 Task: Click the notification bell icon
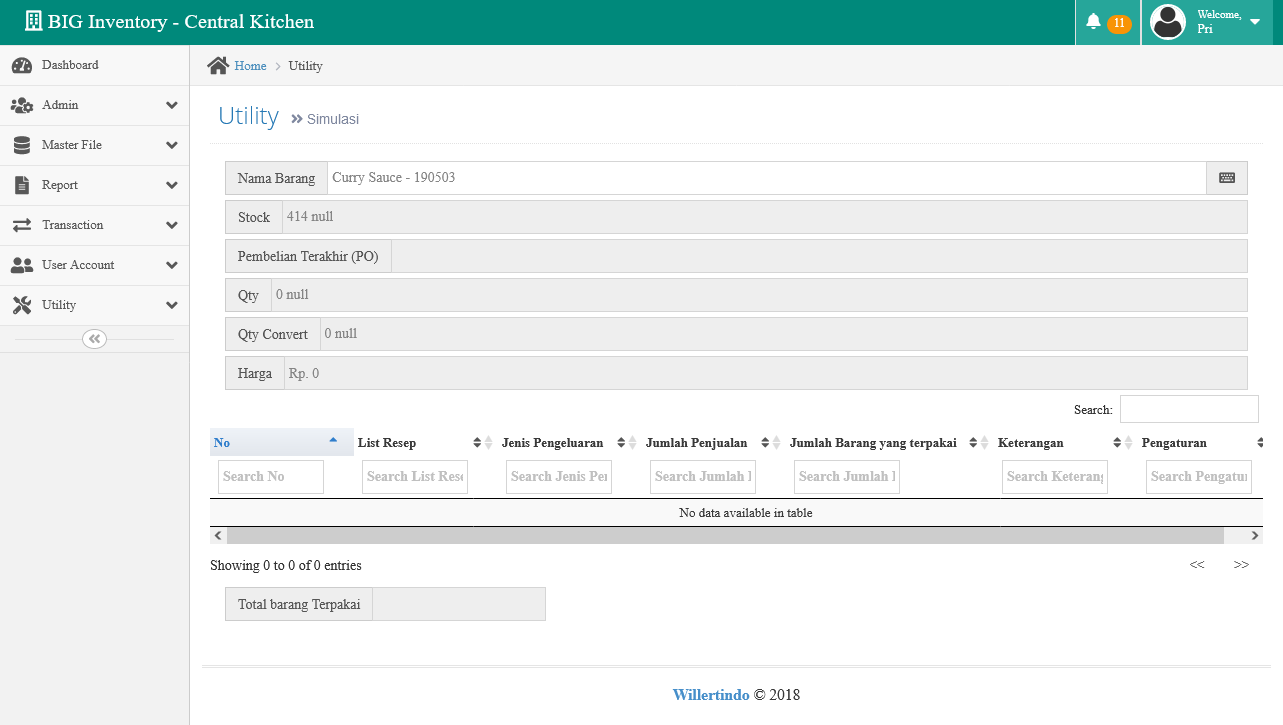click(x=1093, y=22)
